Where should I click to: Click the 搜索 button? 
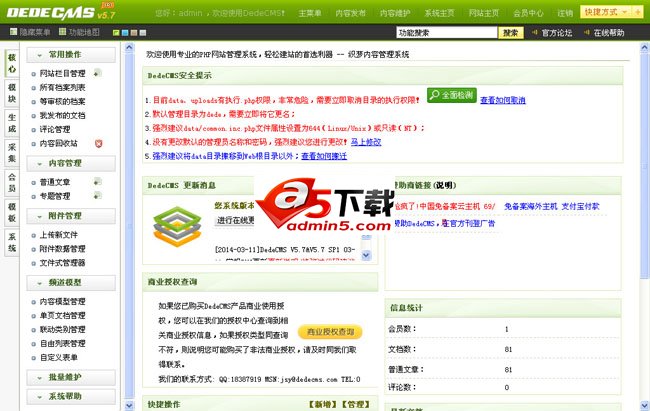click(511, 32)
